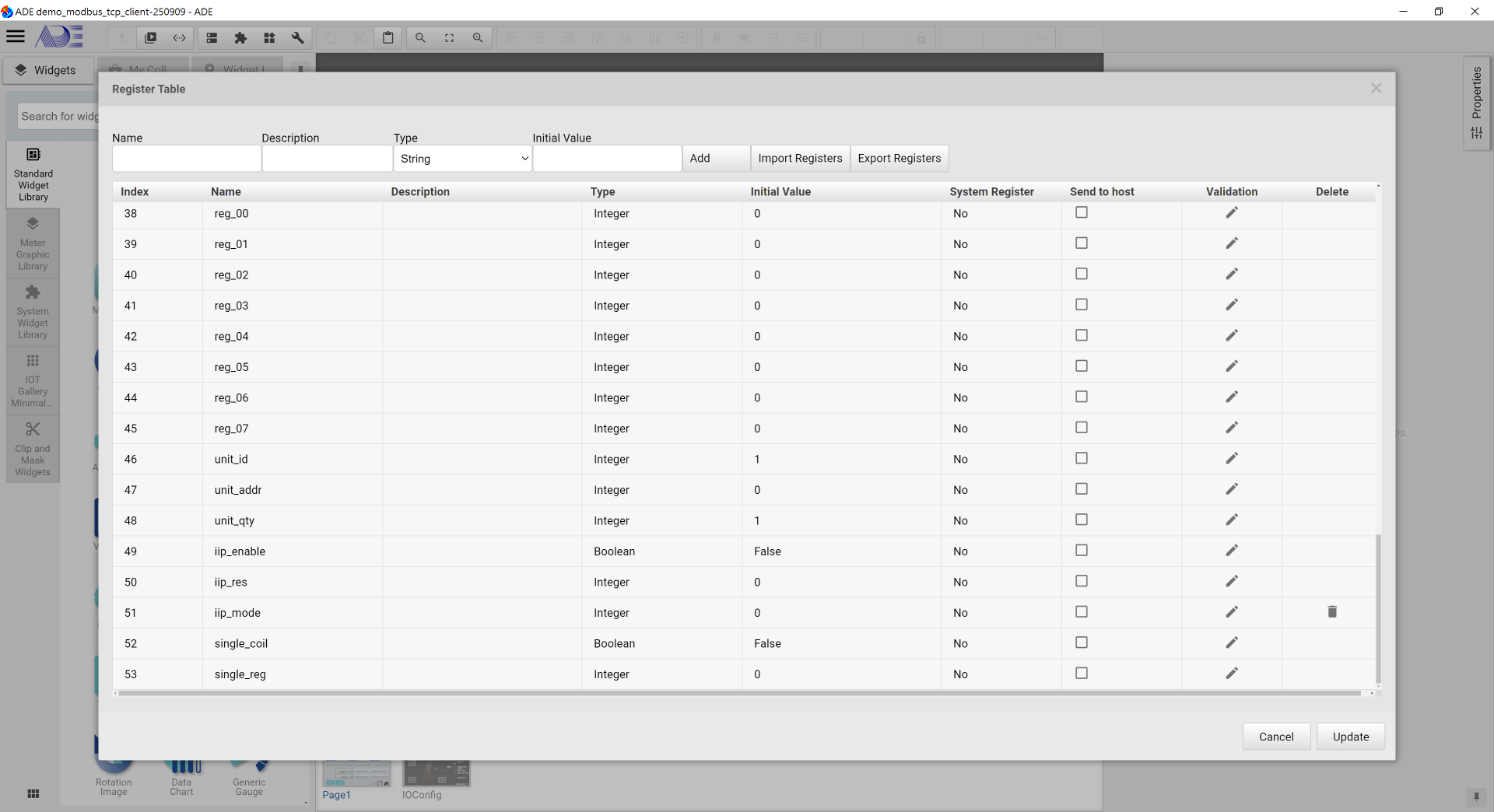Image resolution: width=1494 pixels, height=812 pixels.
Task: Open the Type dropdown showing String
Action: pyautogui.click(x=463, y=159)
